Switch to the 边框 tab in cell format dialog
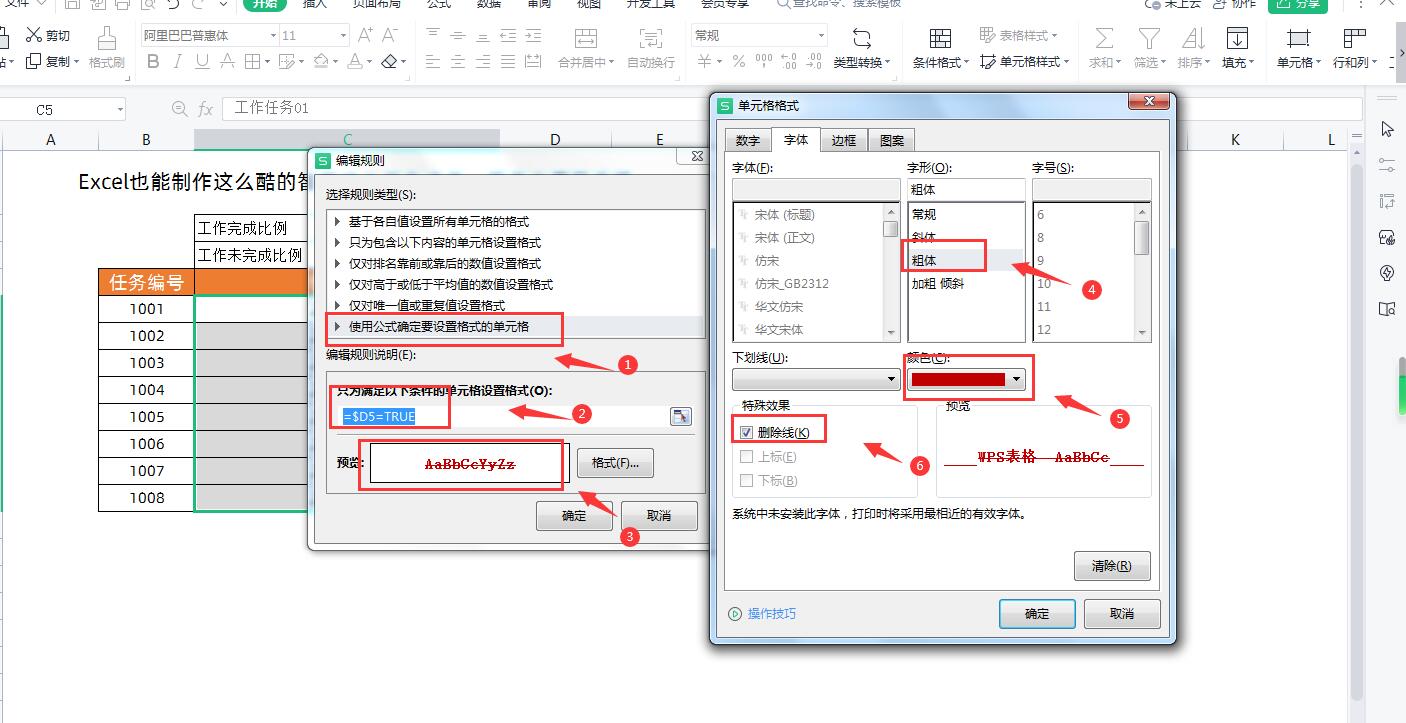Viewport: 1406px width, 723px height. pyautogui.click(x=843, y=140)
